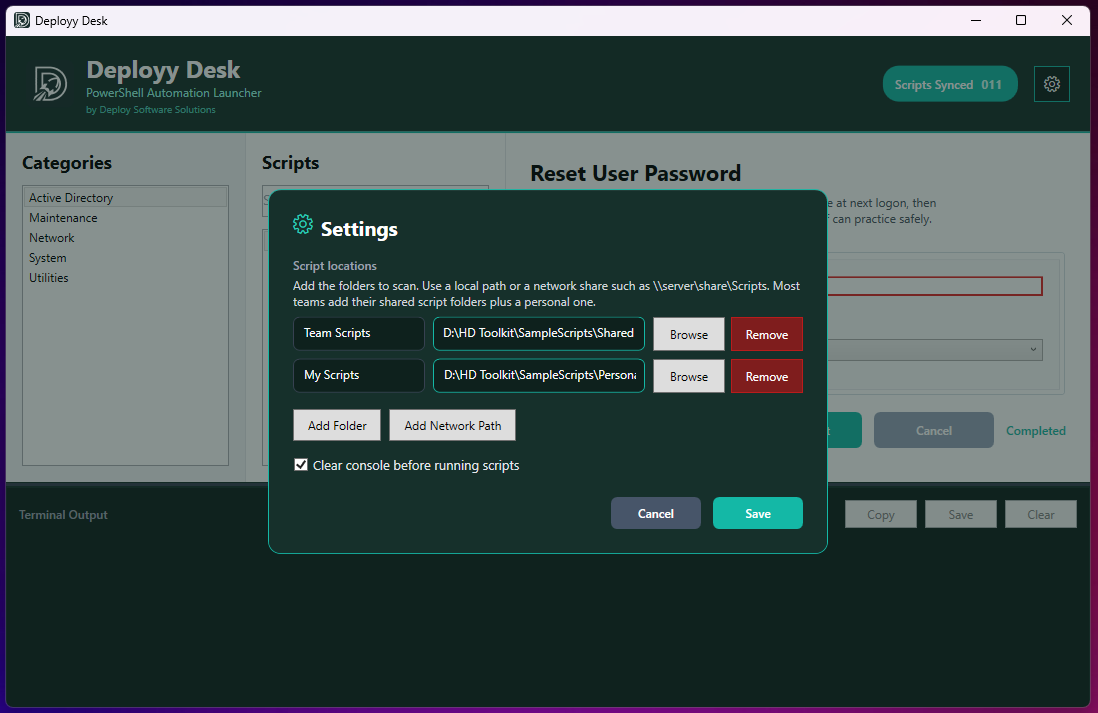Select Maintenance category
This screenshot has height=713, width=1098.
pos(125,218)
